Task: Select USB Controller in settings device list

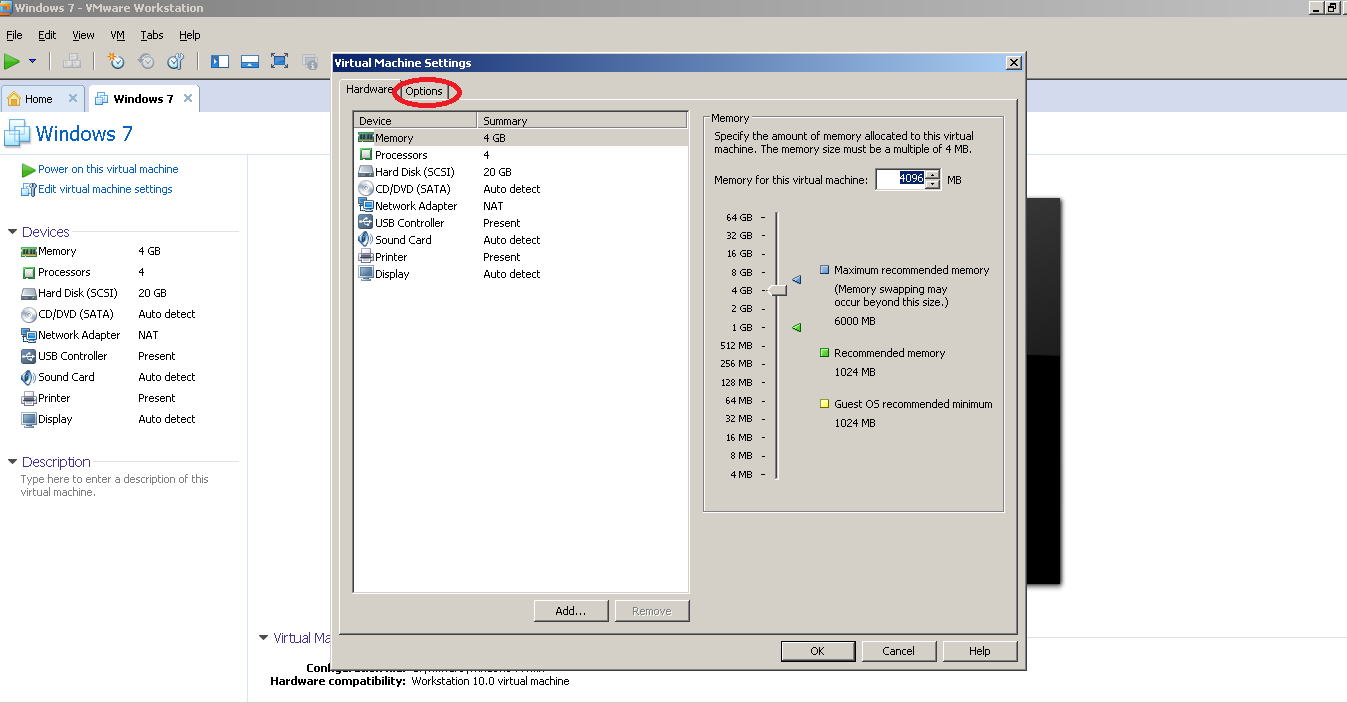Action: tap(521, 223)
